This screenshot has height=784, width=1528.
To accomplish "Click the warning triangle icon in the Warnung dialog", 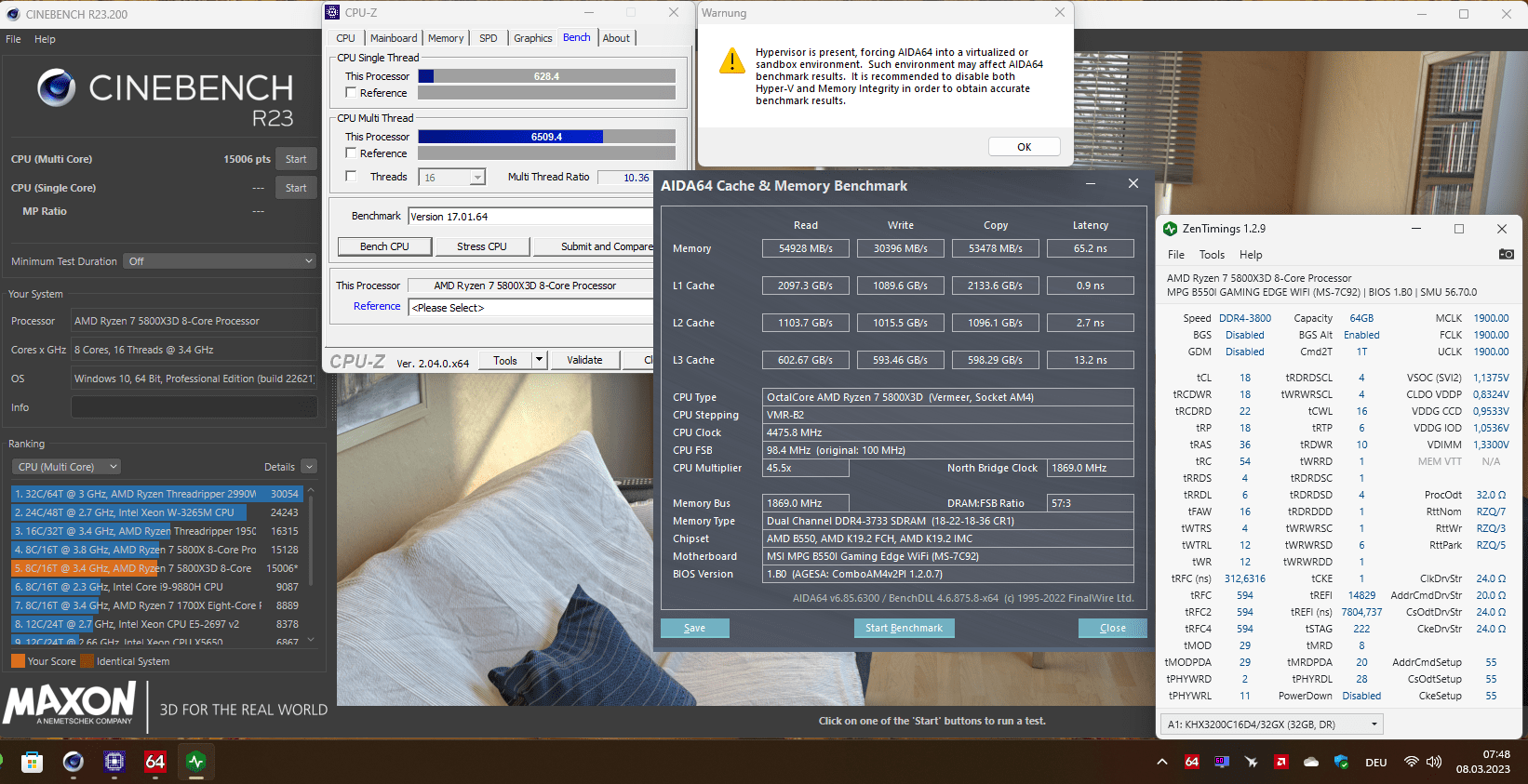I will click(732, 60).
